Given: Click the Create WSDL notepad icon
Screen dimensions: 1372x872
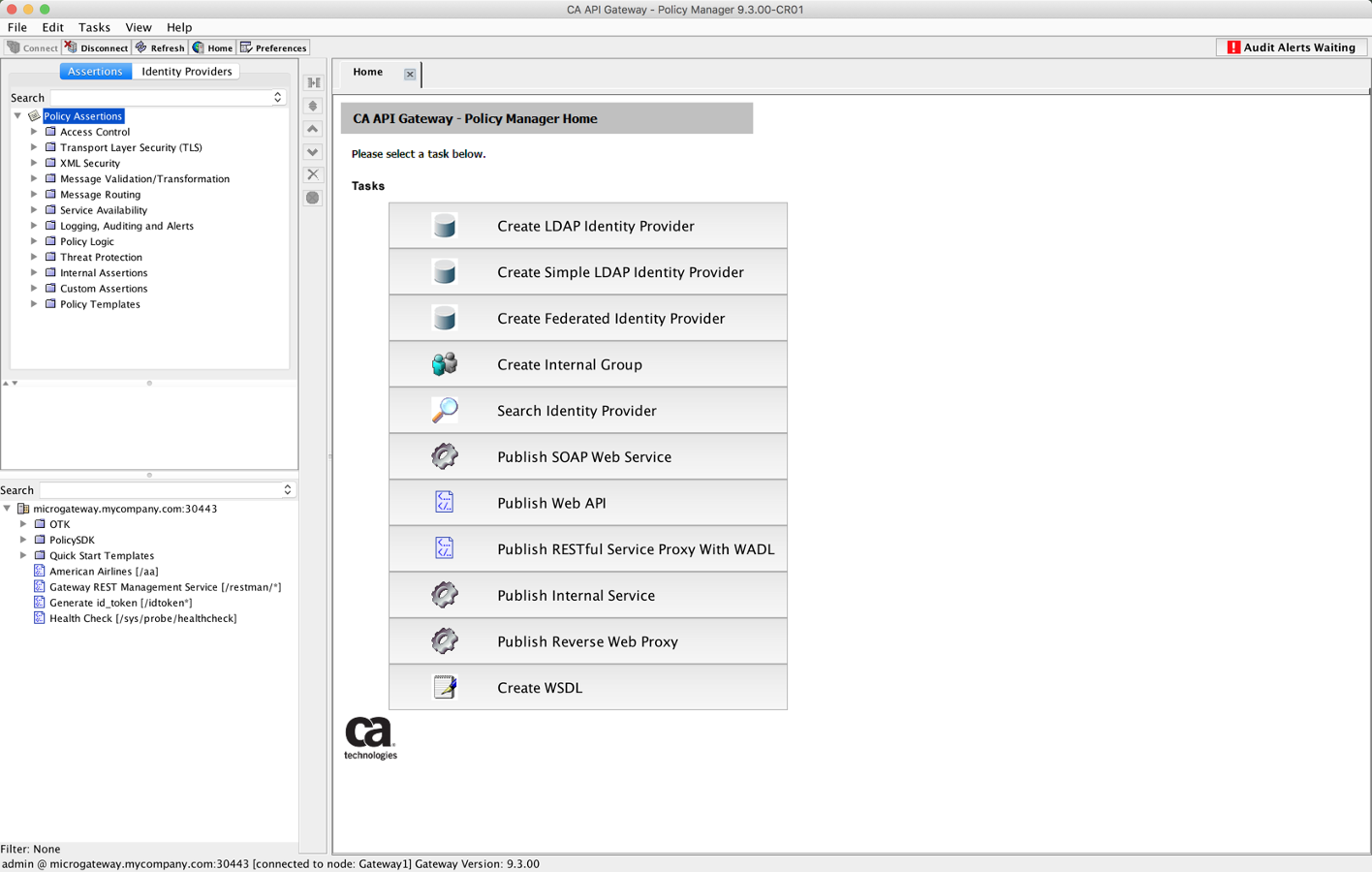Looking at the screenshot, I should [x=445, y=688].
